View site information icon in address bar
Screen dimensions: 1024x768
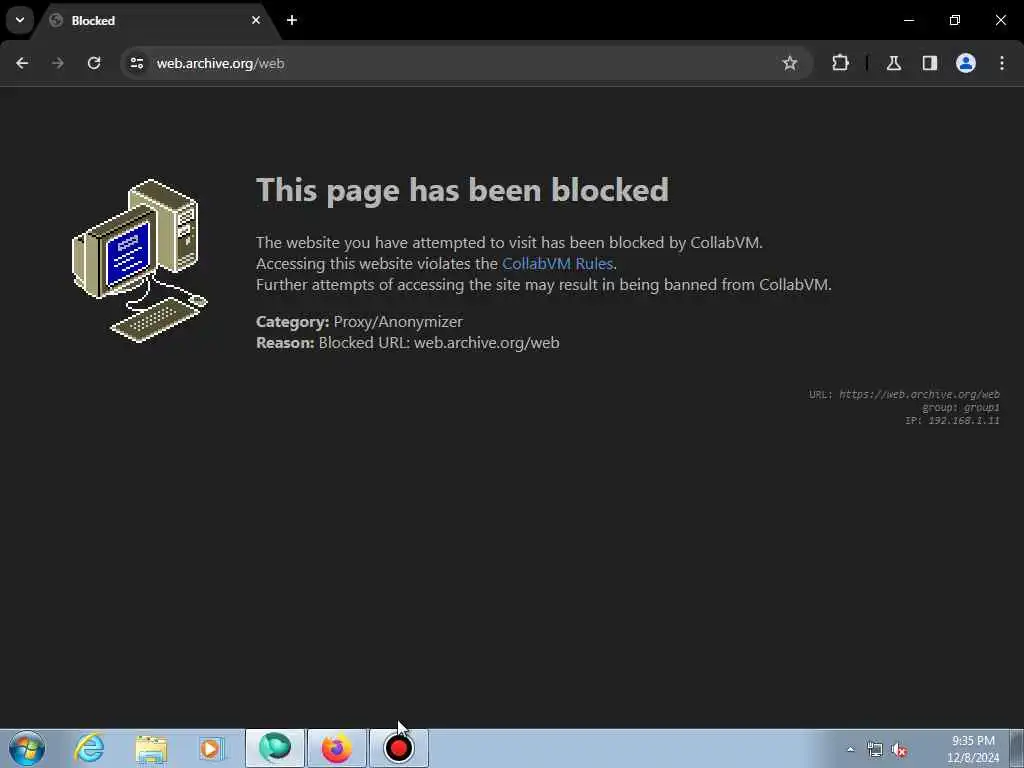coord(136,63)
